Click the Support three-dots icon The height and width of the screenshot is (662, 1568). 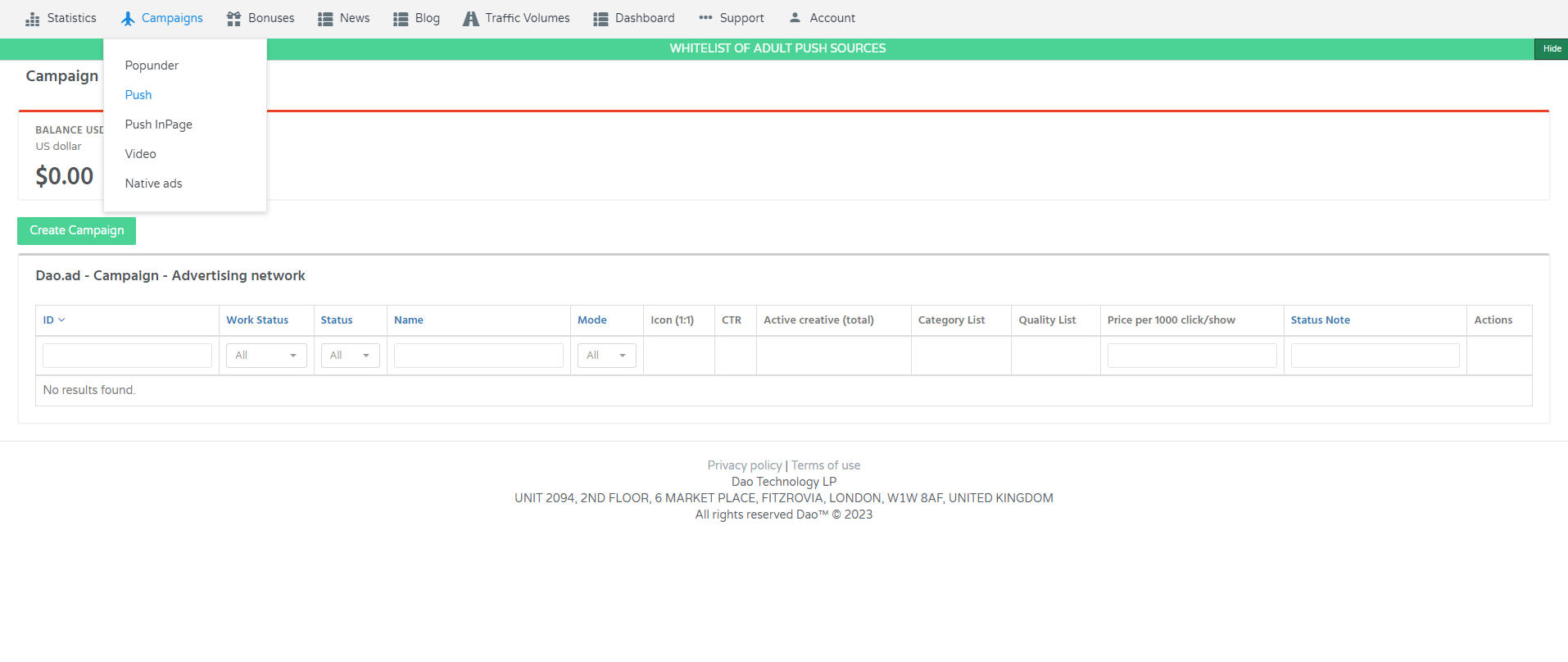click(x=705, y=18)
